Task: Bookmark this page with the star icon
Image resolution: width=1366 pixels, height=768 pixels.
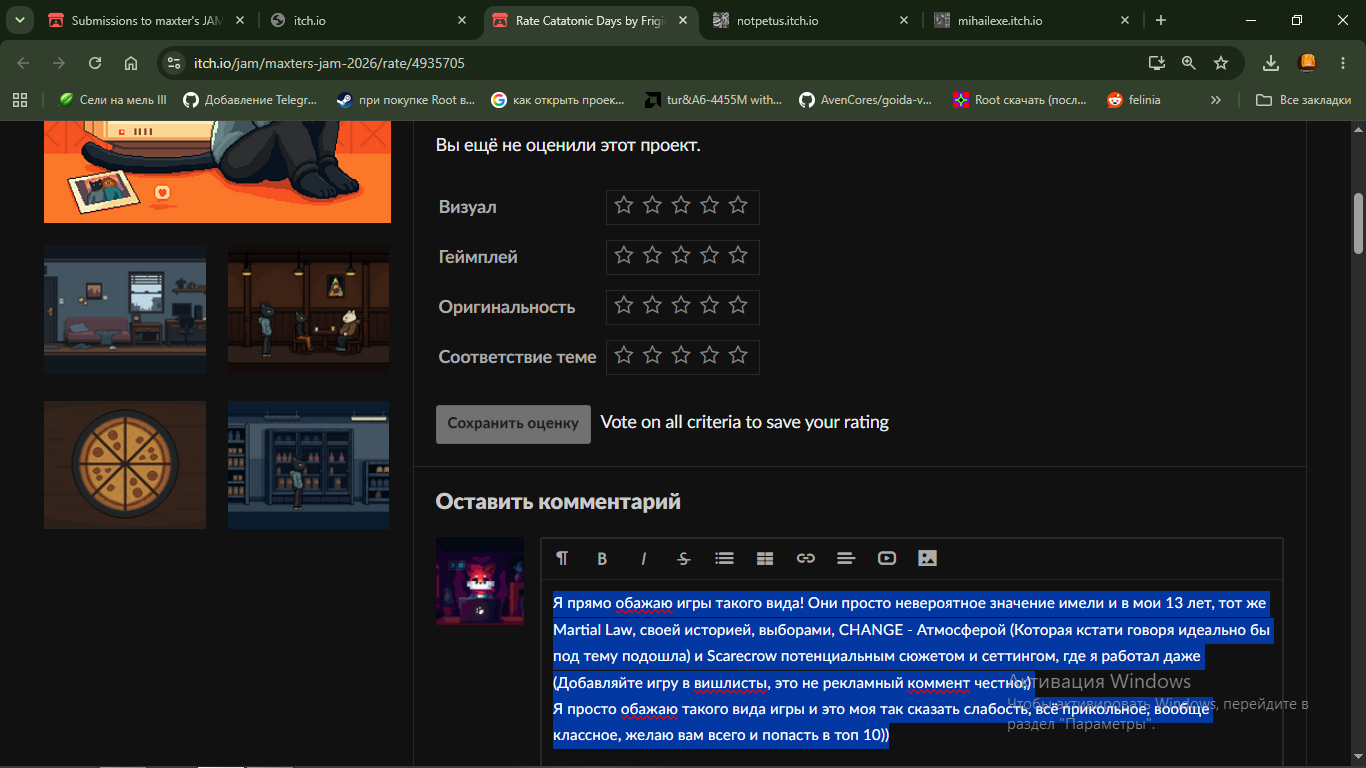Action: [1221, 63]
